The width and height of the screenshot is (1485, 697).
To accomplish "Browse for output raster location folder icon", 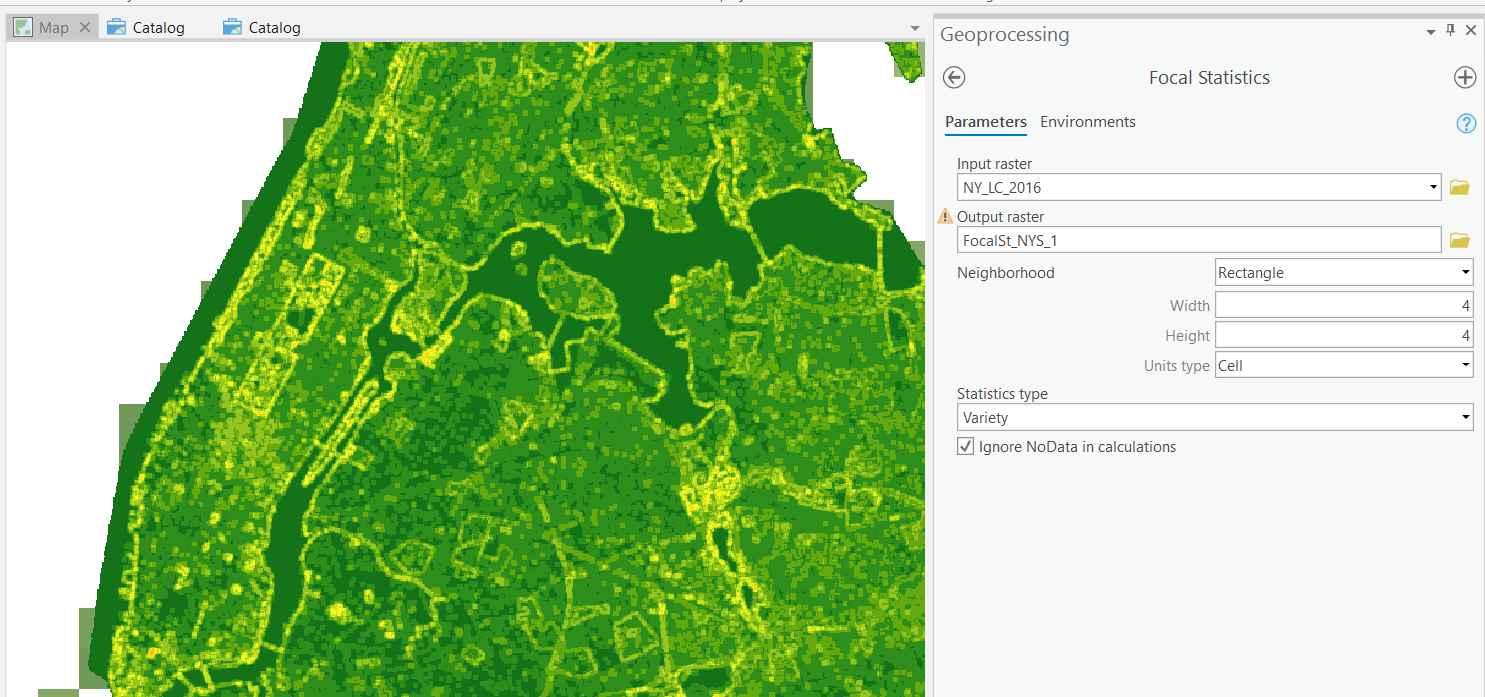I will pos(1460,240).
